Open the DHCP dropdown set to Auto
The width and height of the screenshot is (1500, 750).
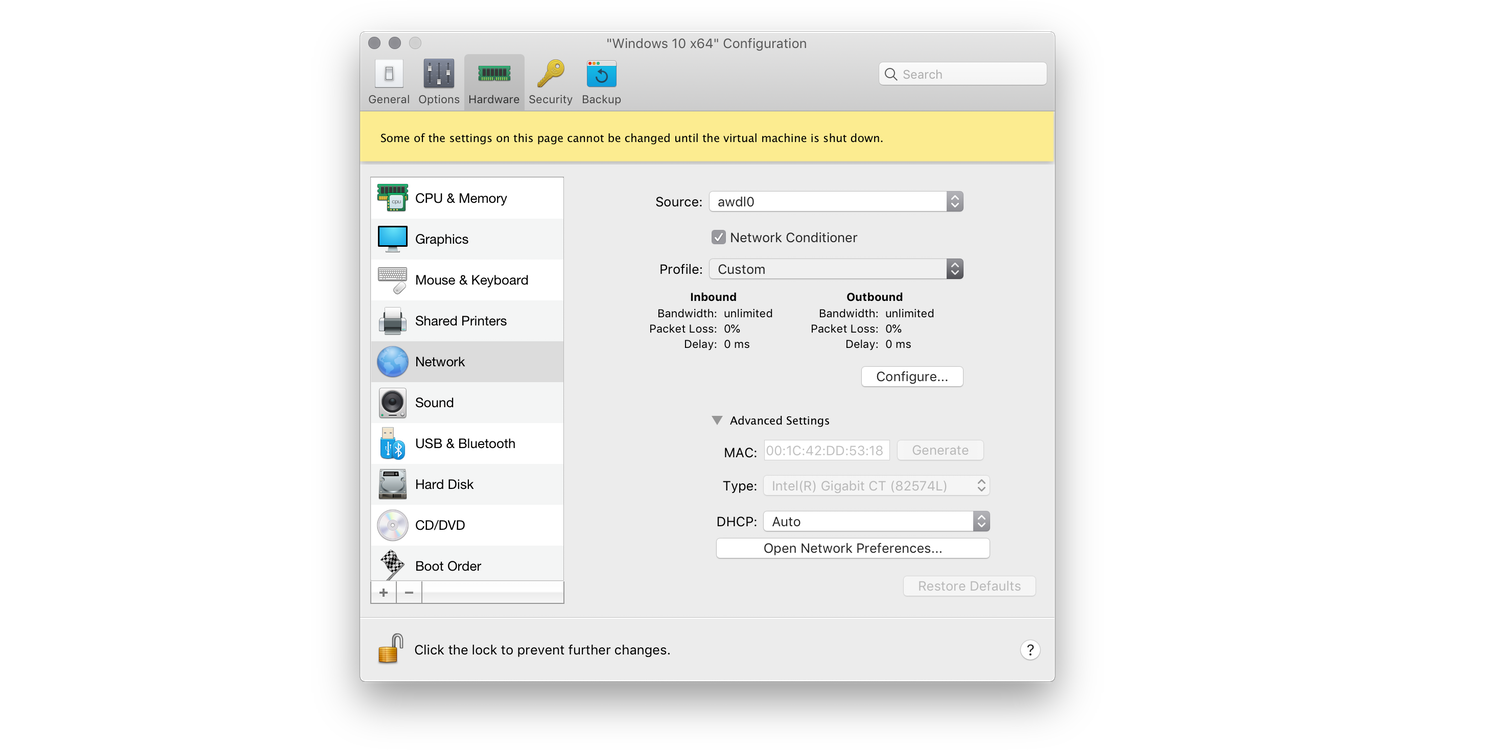pos(875,522)
